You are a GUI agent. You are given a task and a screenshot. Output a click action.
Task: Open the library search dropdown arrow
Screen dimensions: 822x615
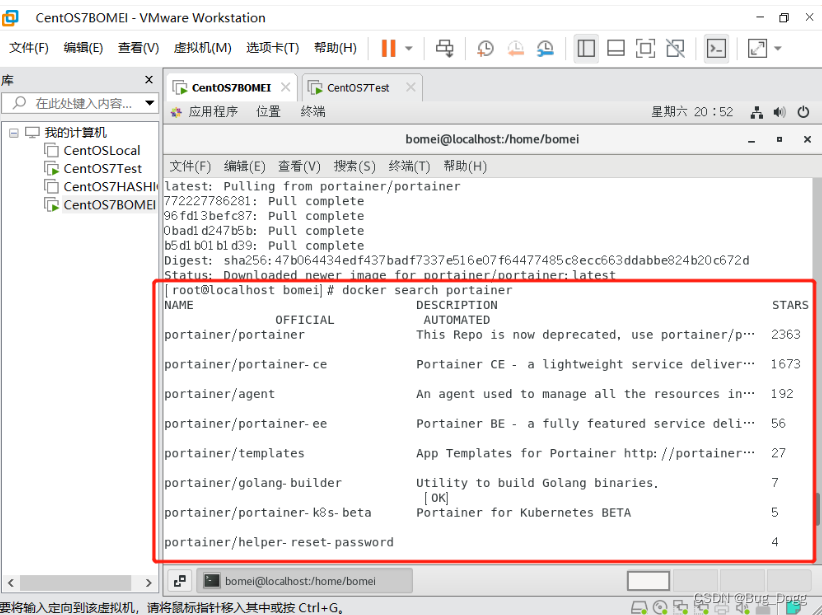[150, 103]
